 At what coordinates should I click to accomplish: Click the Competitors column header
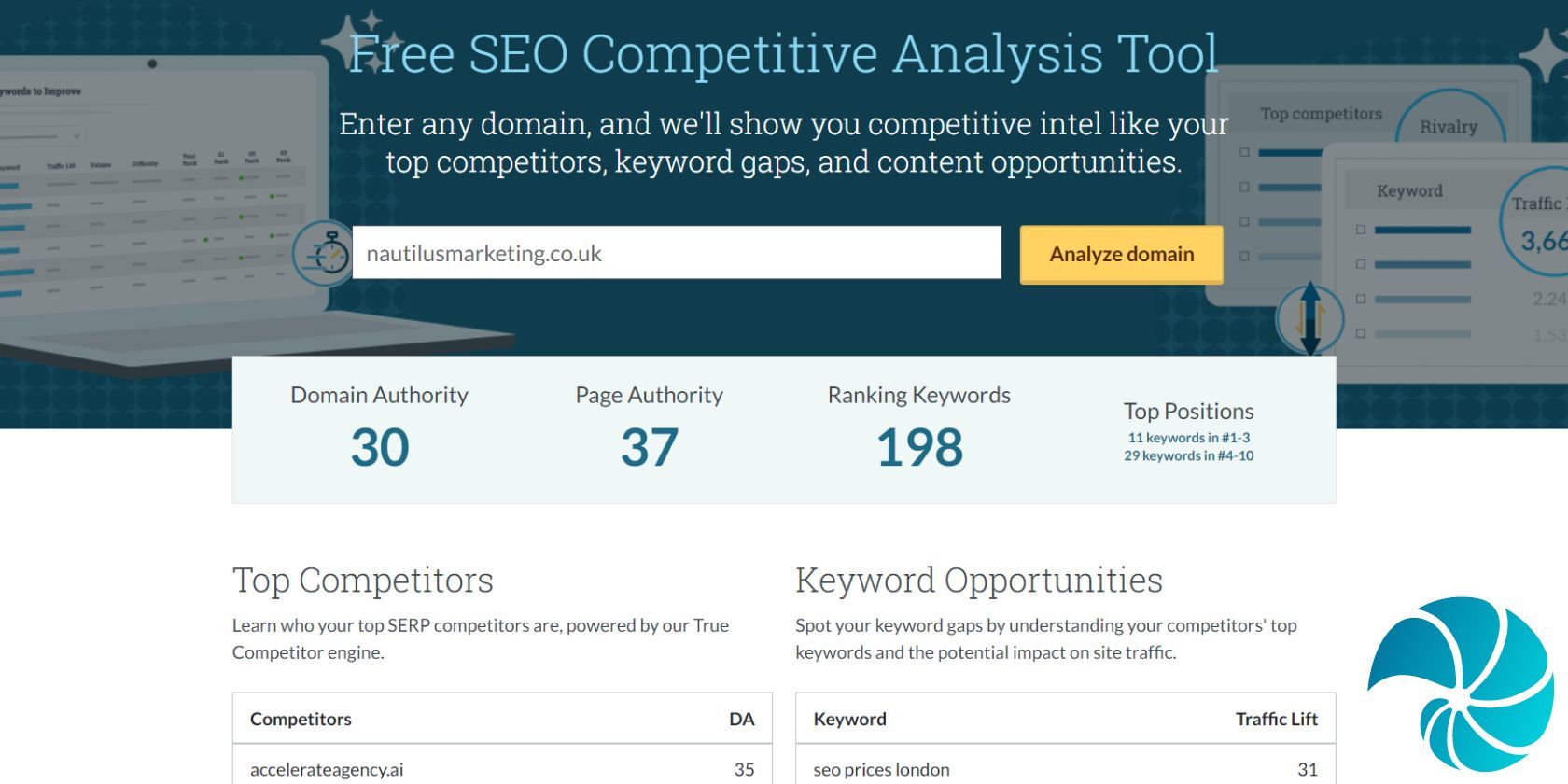coord(301,719)
